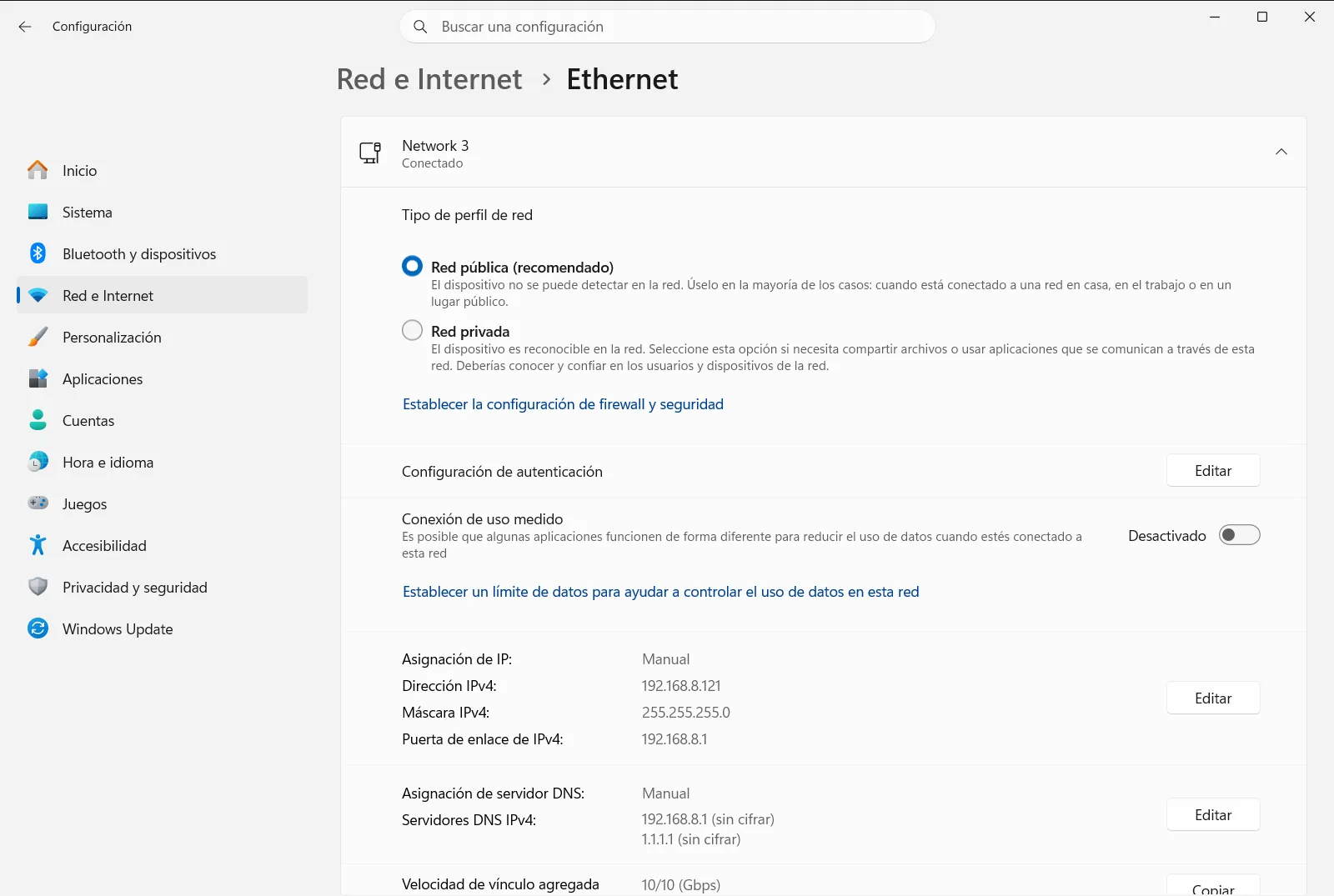Open Hora e idioma settings
The width and height of the screenshot is (1334, 896).
[x=162, y=462]
